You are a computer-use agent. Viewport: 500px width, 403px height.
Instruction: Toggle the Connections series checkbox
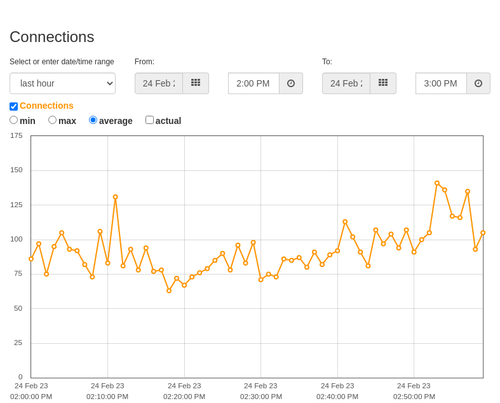(14, 106)
